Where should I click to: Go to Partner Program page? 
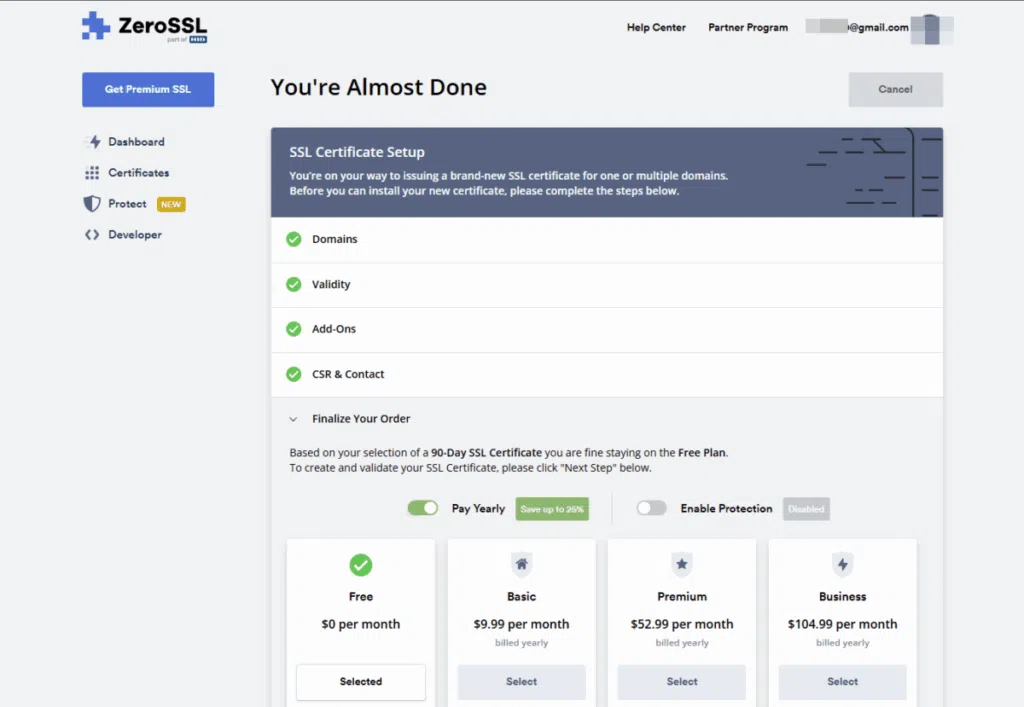pyautogui.click(x=748, y=28)
